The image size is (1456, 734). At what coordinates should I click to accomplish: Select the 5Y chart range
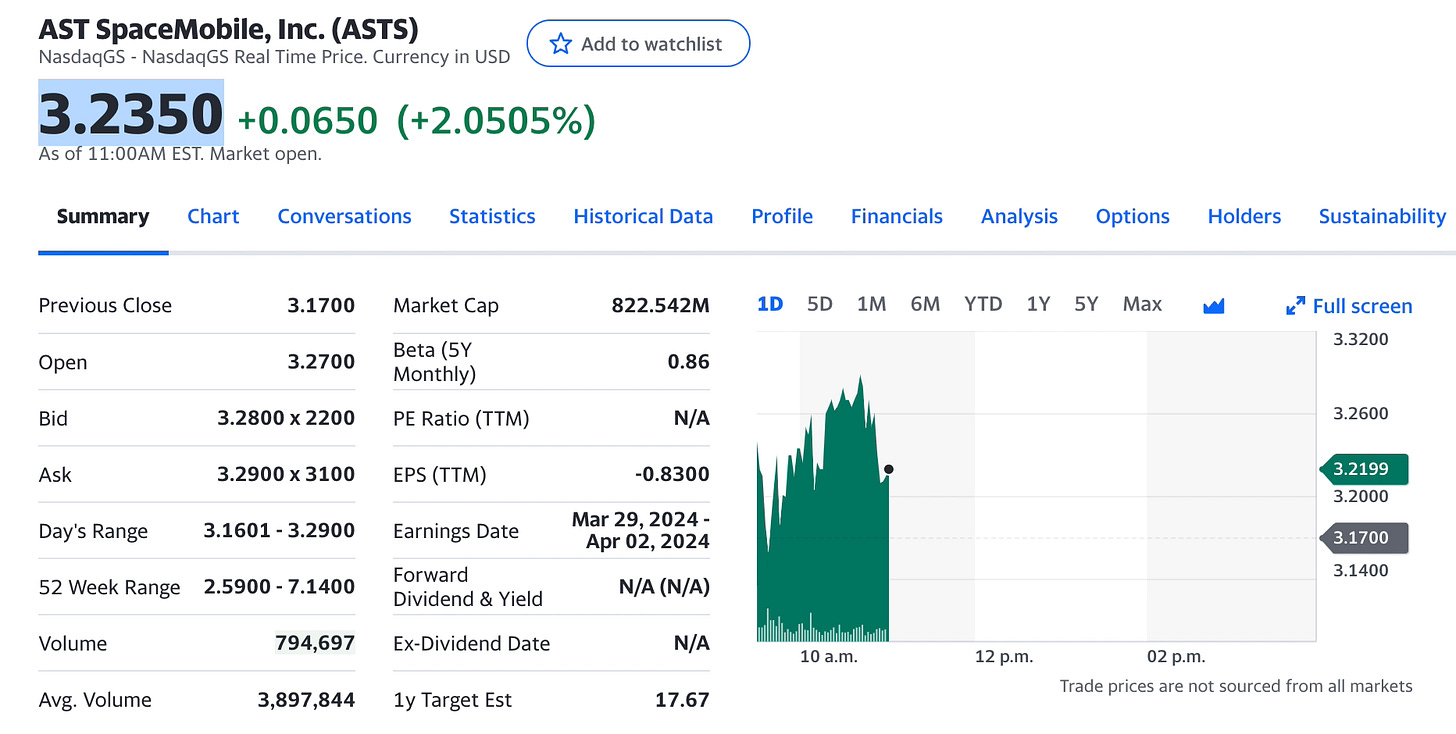(x=1086, y=304)
